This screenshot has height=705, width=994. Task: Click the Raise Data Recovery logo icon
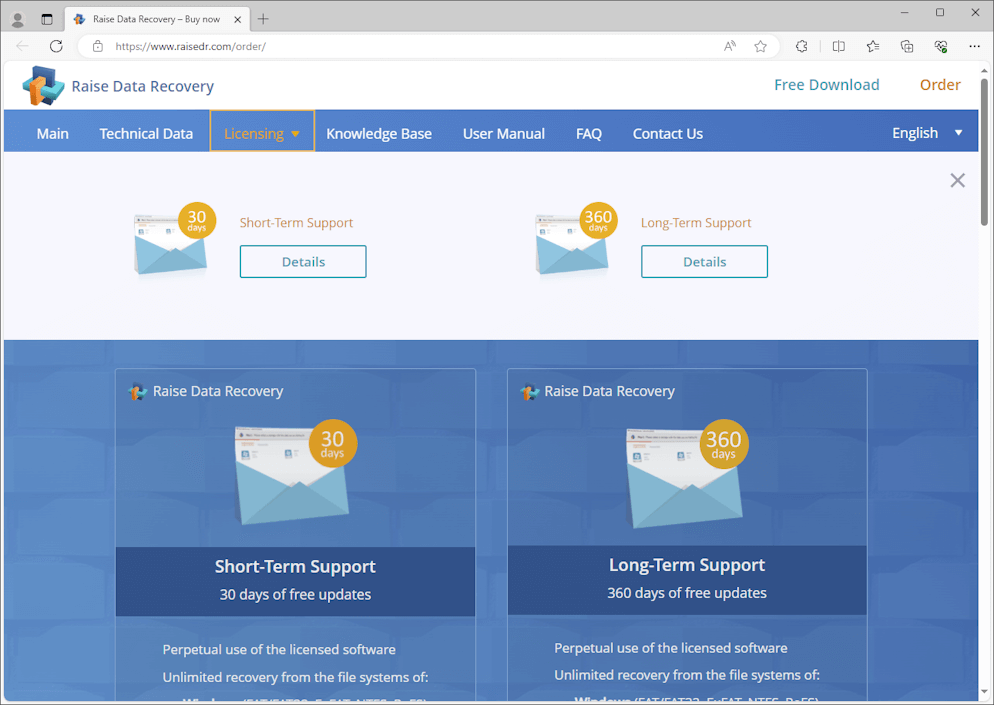43,86
